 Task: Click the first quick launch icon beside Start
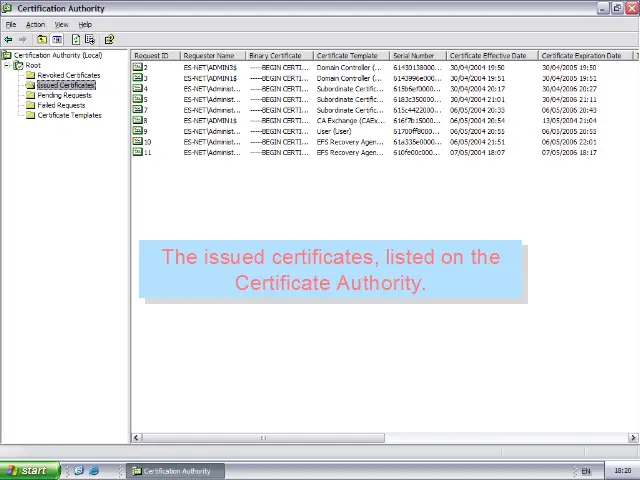79,470
